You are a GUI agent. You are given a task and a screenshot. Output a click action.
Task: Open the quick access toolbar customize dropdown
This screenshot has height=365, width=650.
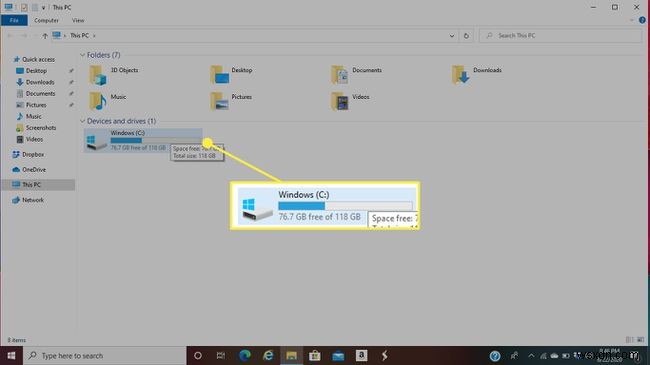tap(43, 7)
